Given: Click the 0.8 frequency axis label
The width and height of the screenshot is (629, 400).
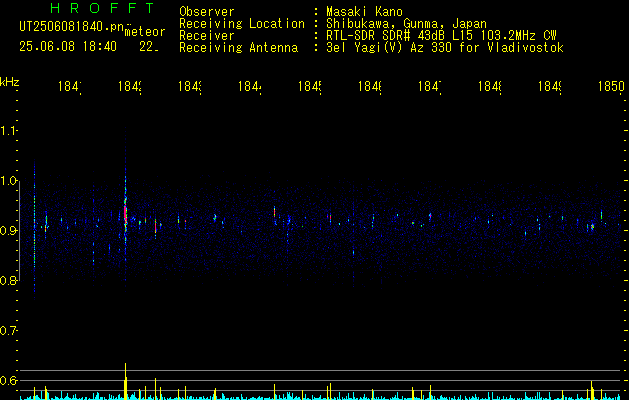Looking at the screenshot, I should [9, 280].
